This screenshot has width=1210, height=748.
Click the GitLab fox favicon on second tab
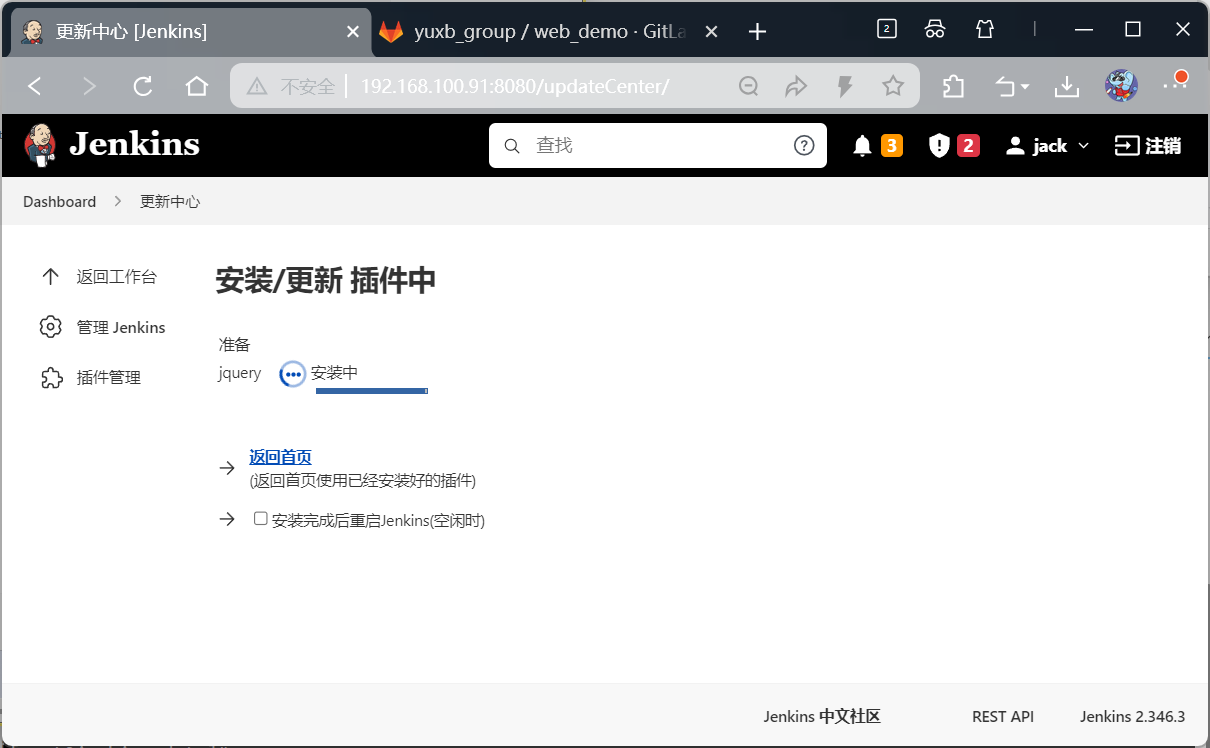coord(391,32)
